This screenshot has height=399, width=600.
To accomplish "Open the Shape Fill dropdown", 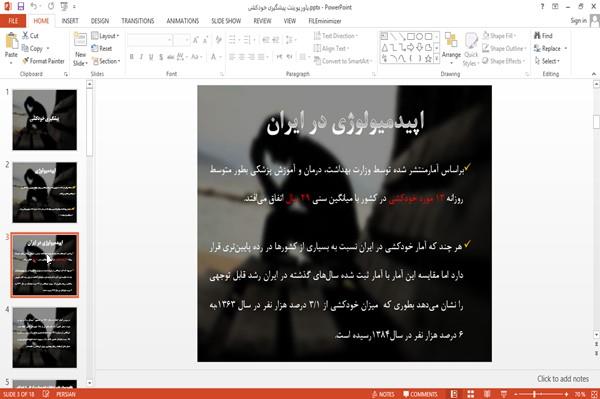I will [x=499, y=36].
